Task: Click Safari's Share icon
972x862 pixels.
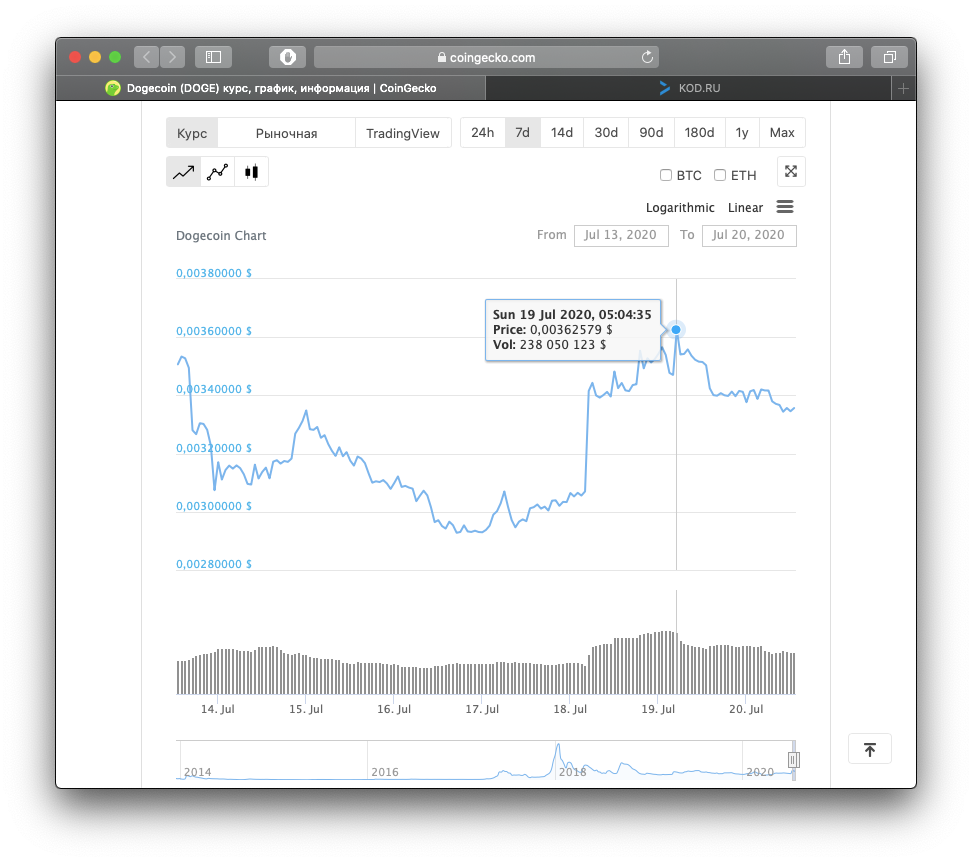Action: click(844, 57)
